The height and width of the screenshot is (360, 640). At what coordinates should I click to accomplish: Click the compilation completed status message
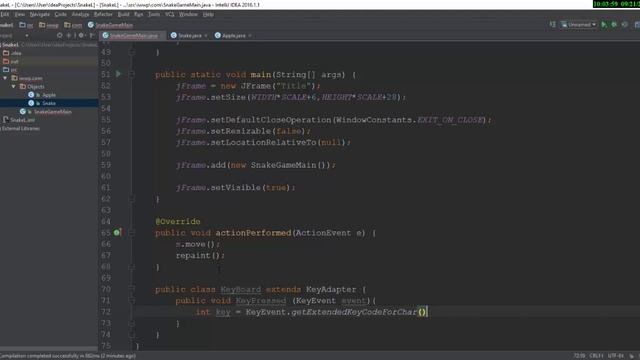point(68,356)
